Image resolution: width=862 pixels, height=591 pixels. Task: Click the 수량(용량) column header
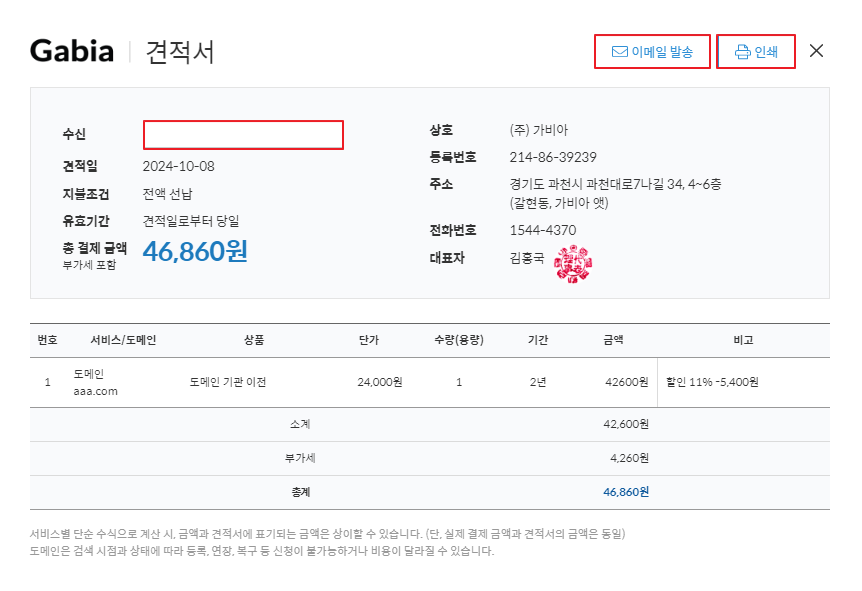459,340
